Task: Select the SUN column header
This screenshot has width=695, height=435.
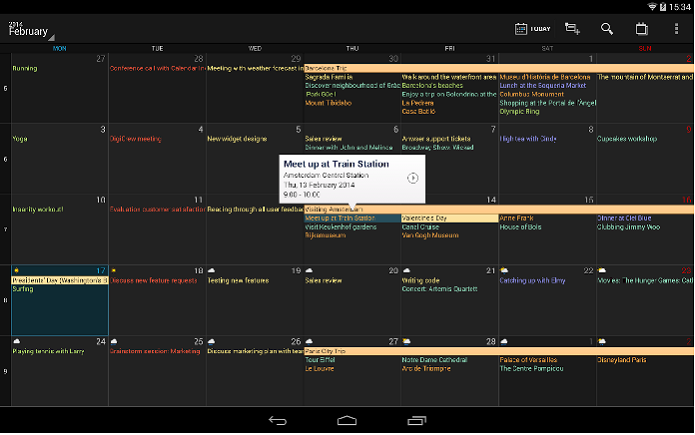Action: (x=645, y=48)
